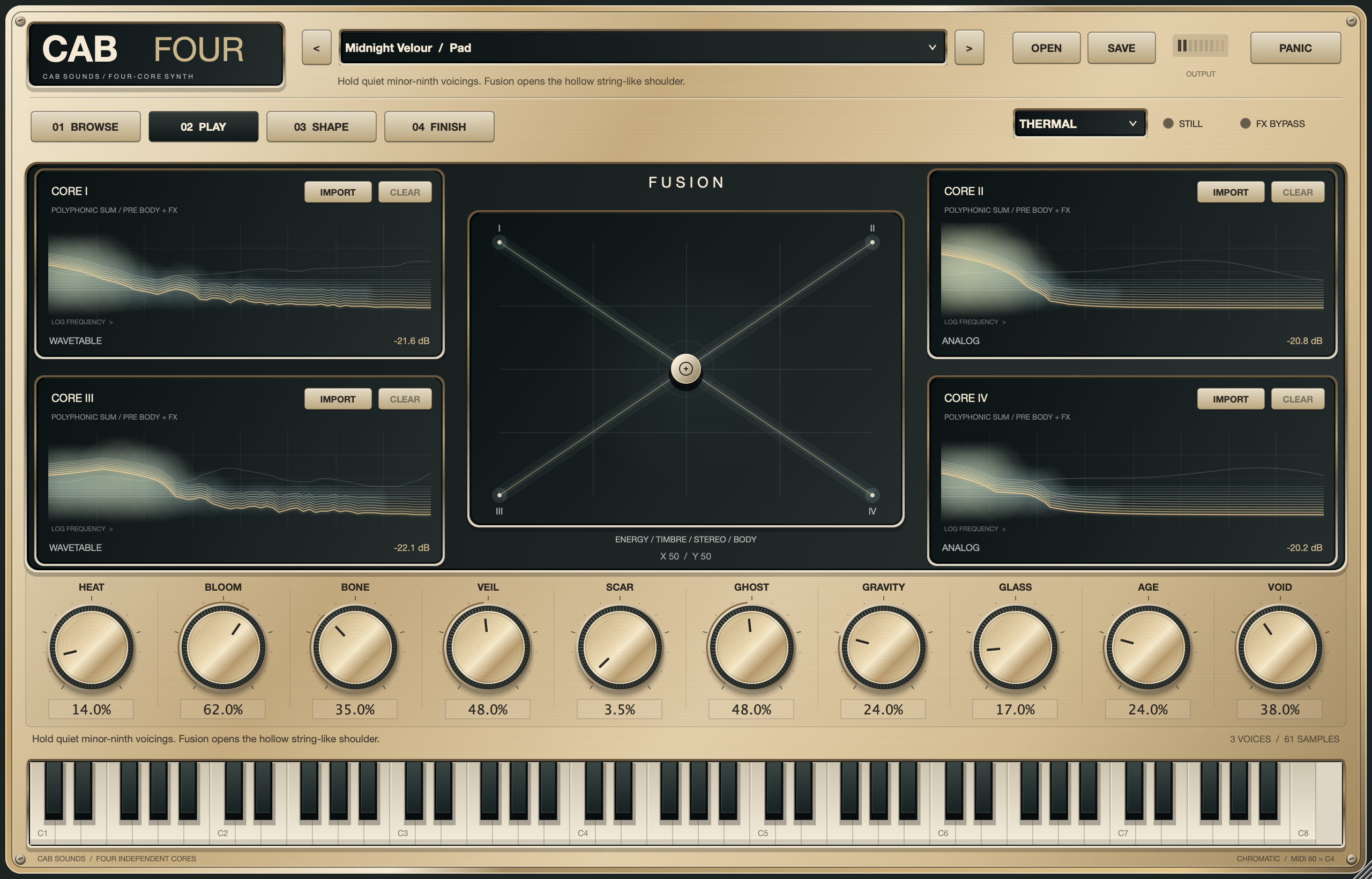Click the Fusion pad center puck
1372x879 pixels.
685,369
